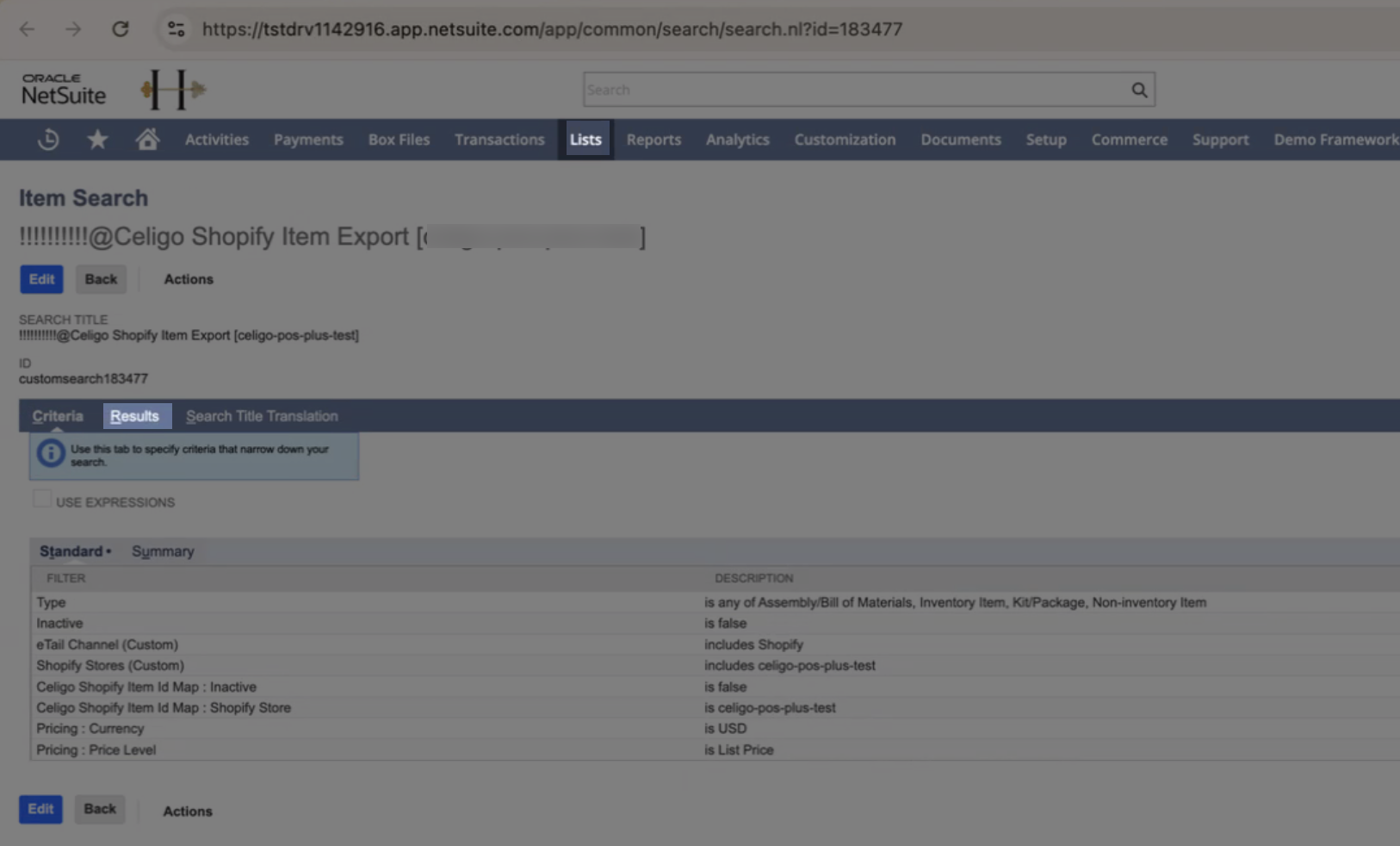Select Celigo Shopify Item Id Map : Shopify Store row
Viewport: 1400px width, 846px height.
715,707
